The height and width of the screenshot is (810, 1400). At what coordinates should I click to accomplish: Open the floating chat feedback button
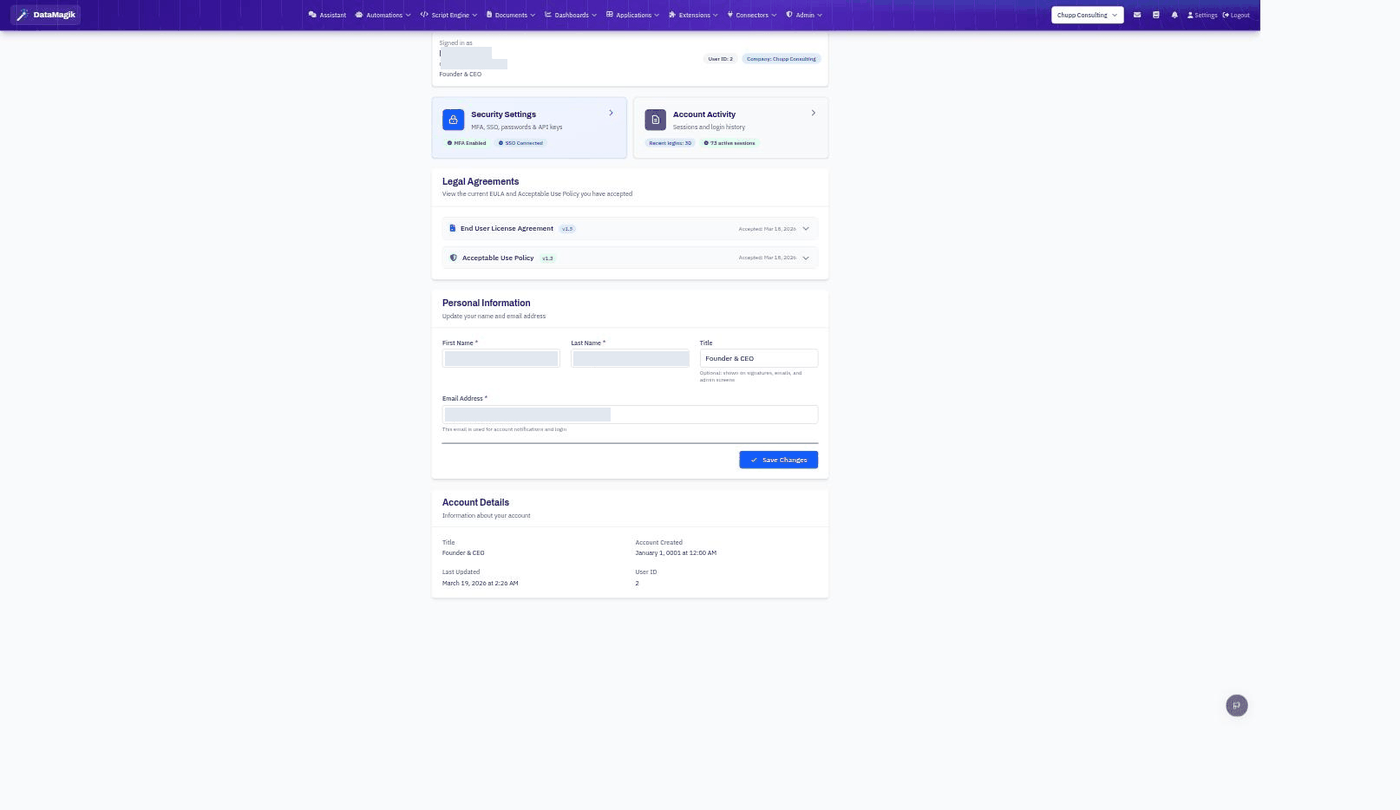(x=1236, y=705)
